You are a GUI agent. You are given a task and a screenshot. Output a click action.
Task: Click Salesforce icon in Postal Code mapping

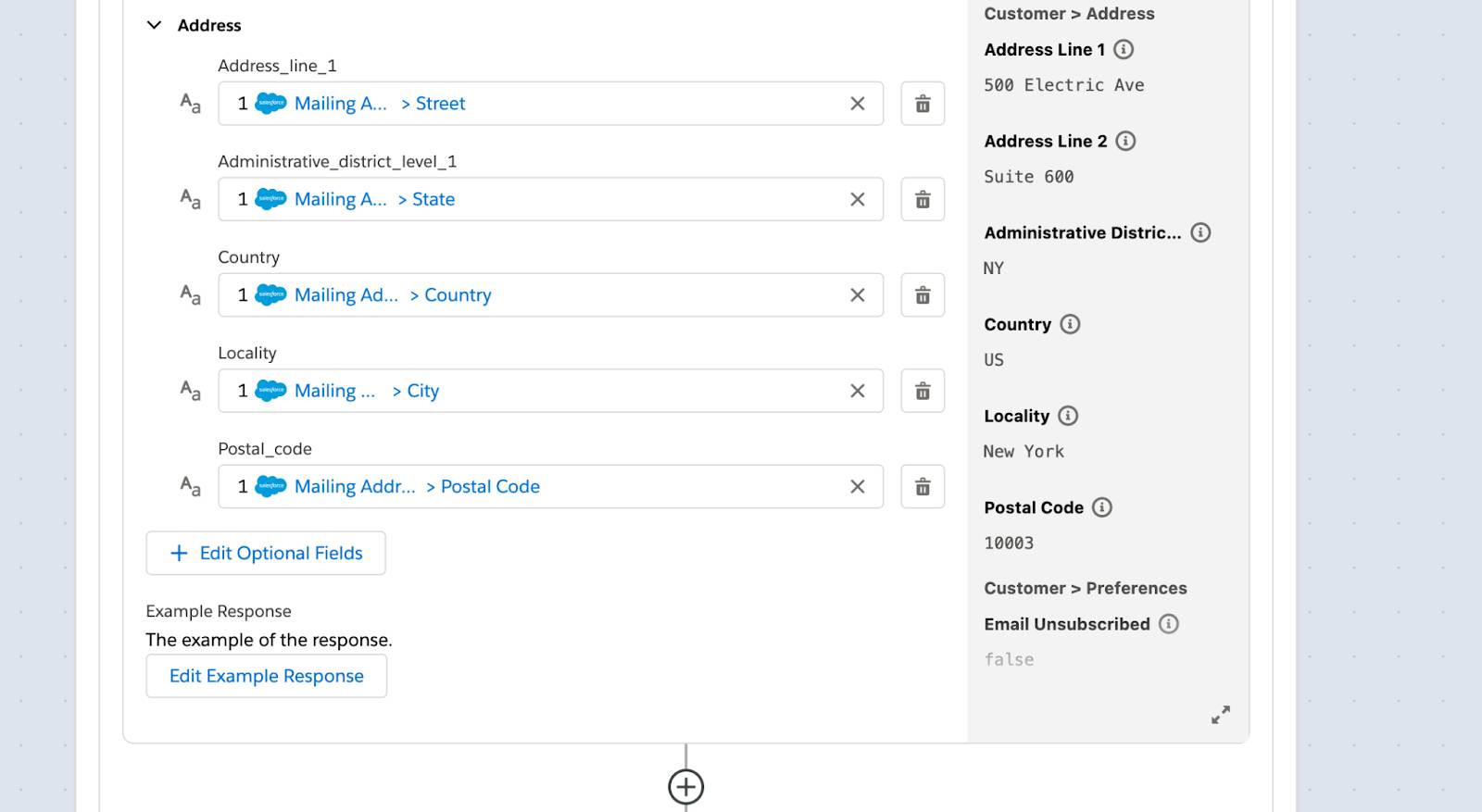tap(270, 487)
